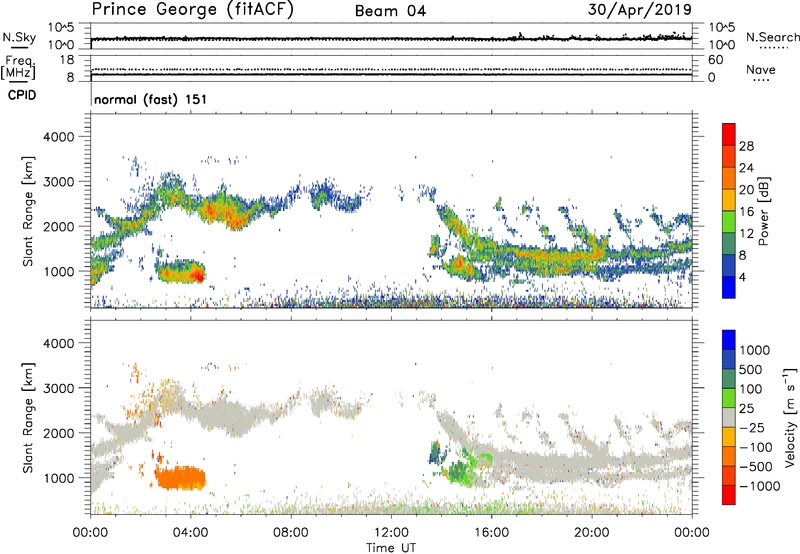Click the '18' frequency axis tick
This screenshot has height=554, width=800.
pos(67,60)
